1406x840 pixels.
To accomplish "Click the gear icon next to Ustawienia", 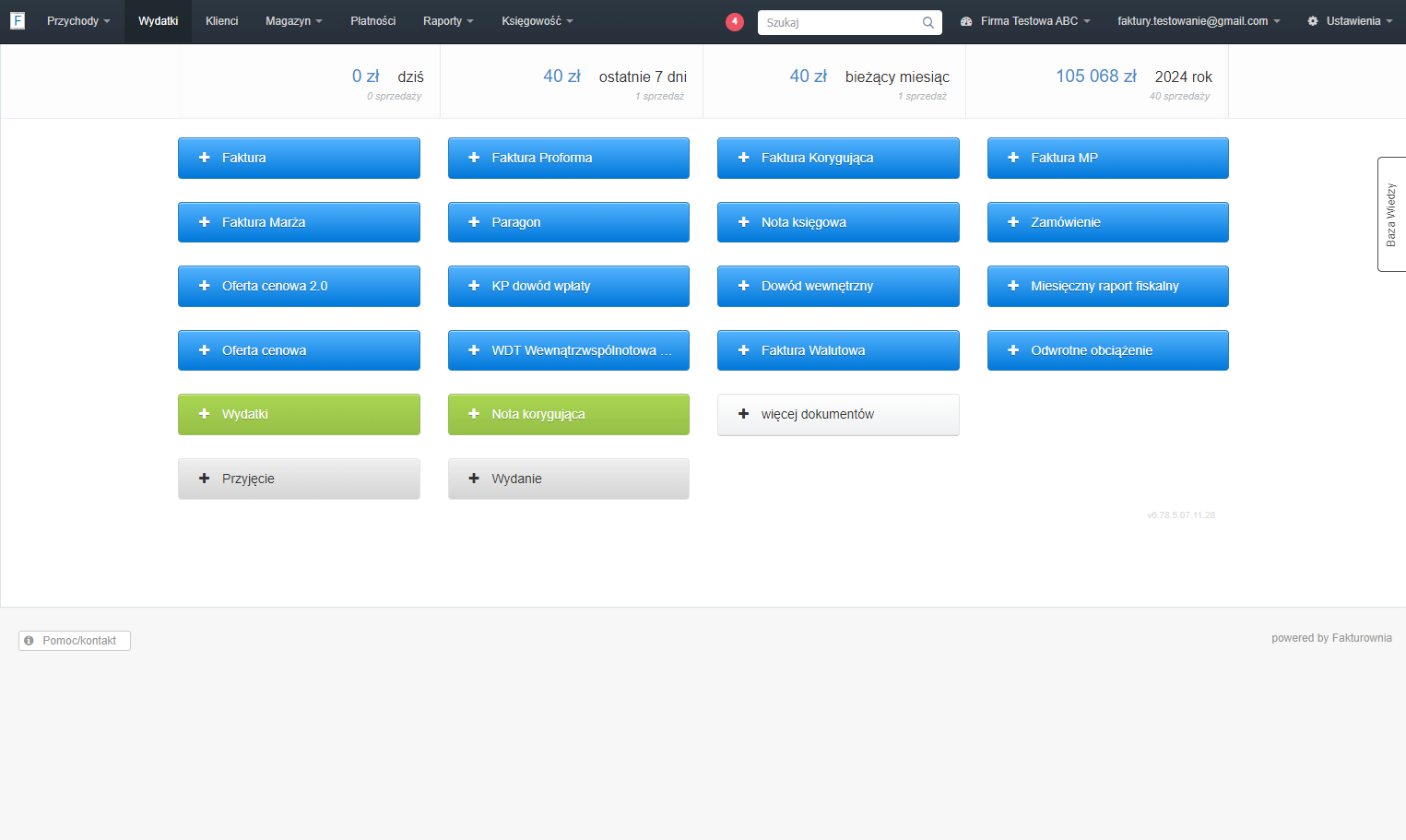I will (1313, 21).
